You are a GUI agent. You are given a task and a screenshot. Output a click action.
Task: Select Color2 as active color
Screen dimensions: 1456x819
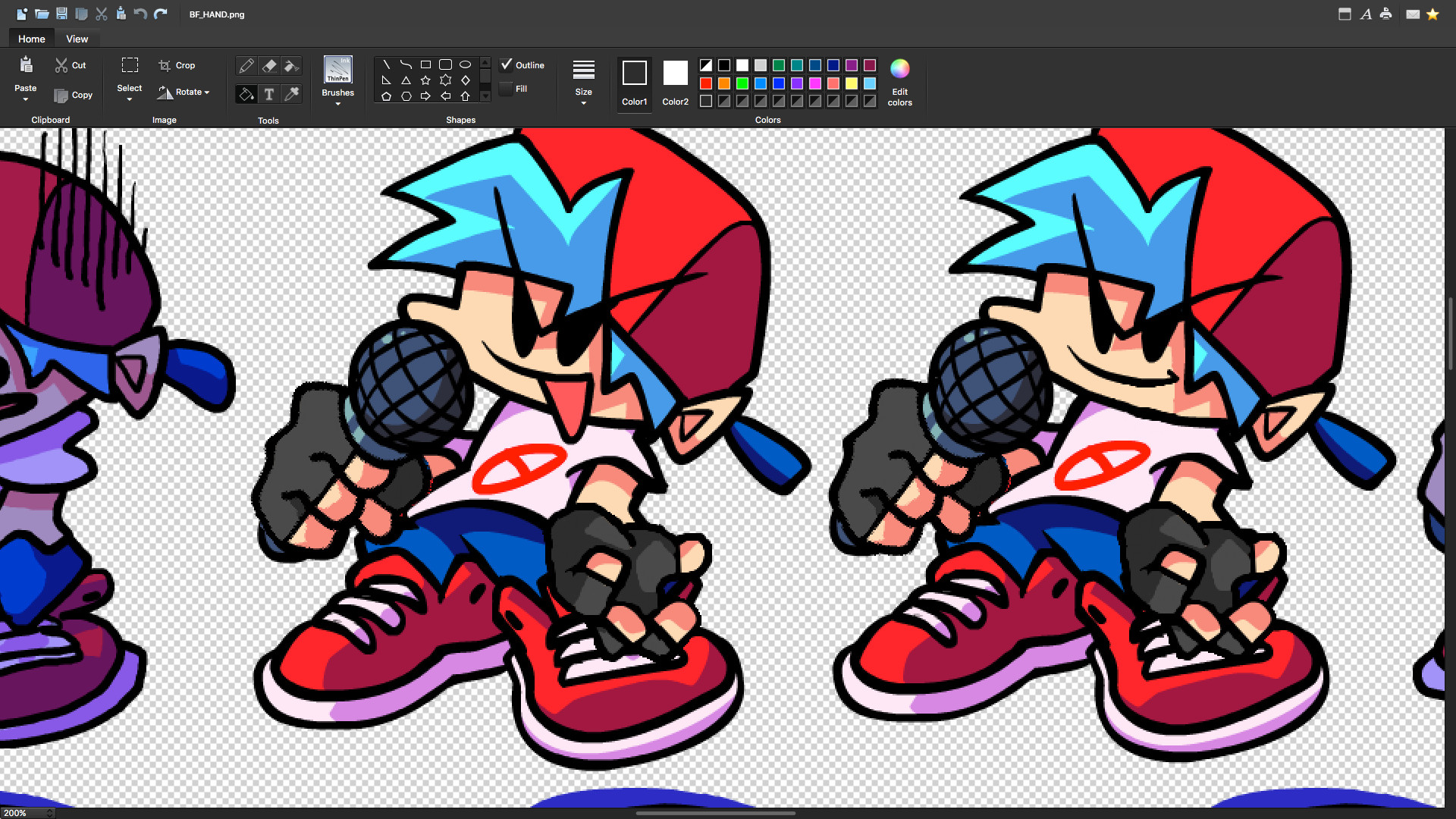click(675, 74)
